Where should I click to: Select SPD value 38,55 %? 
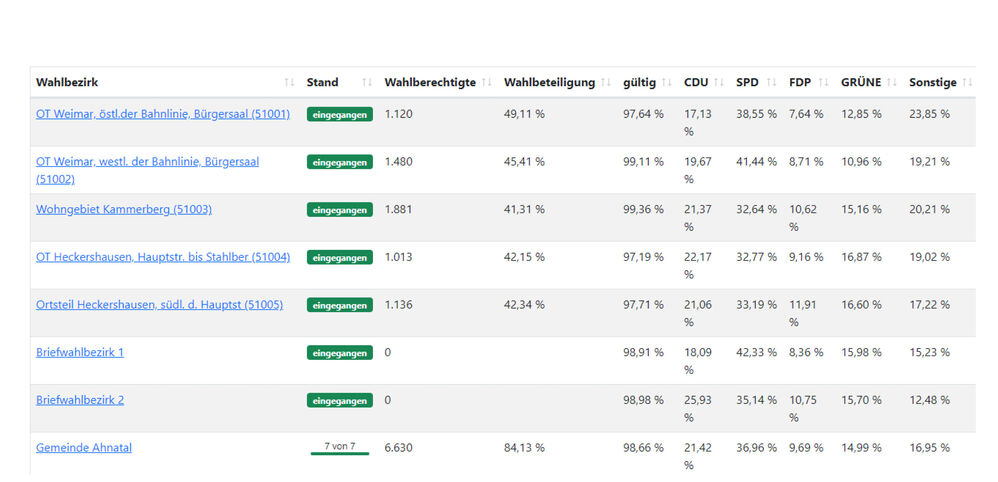tap(757, 114)
